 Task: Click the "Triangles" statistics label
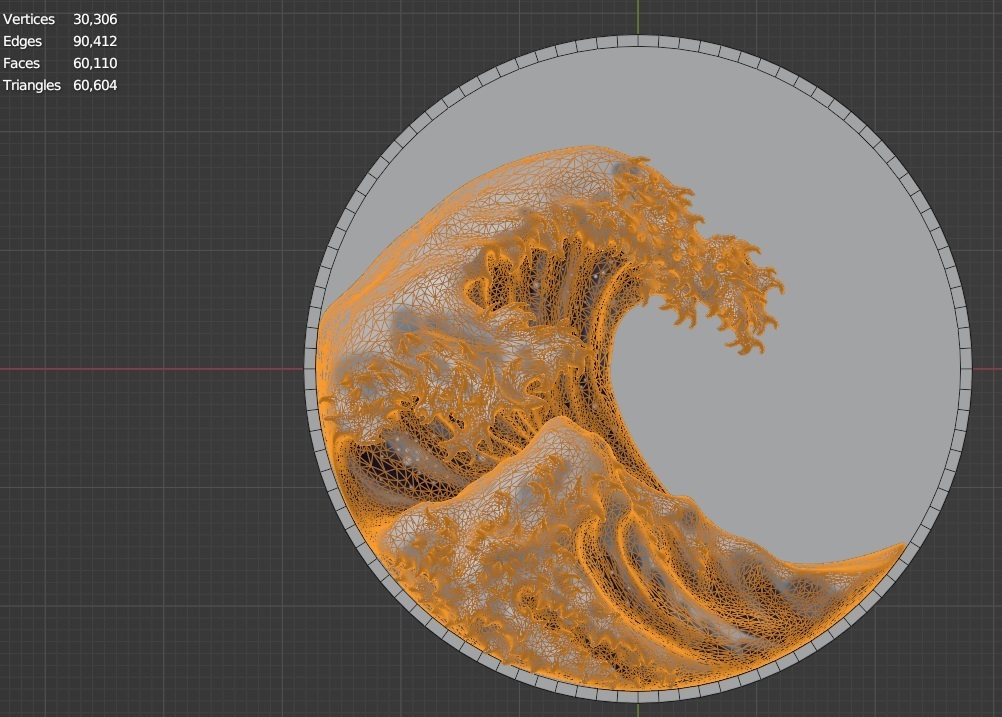[x=32, y=85]
